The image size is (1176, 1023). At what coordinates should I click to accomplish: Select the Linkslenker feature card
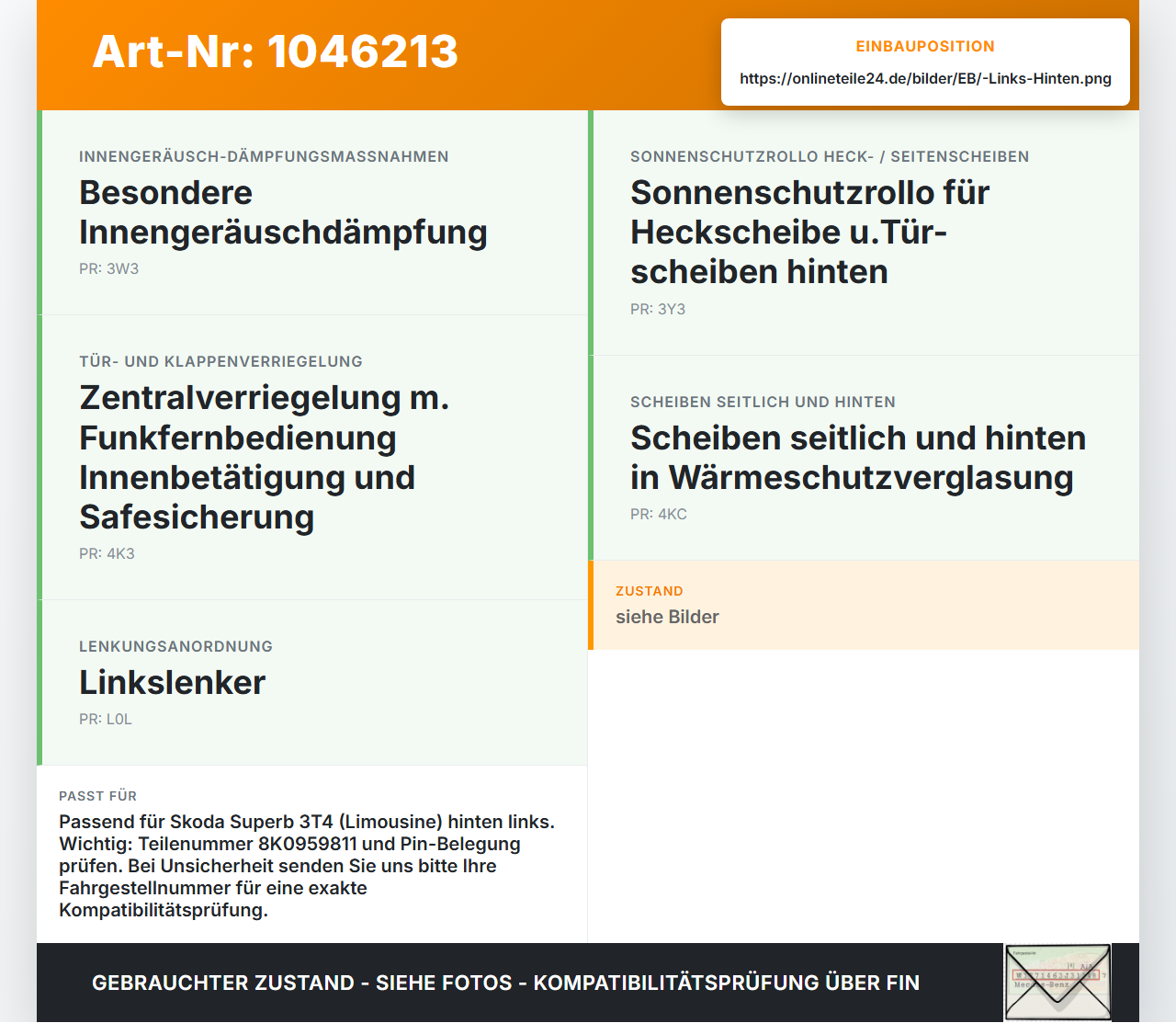pos(312,683)
